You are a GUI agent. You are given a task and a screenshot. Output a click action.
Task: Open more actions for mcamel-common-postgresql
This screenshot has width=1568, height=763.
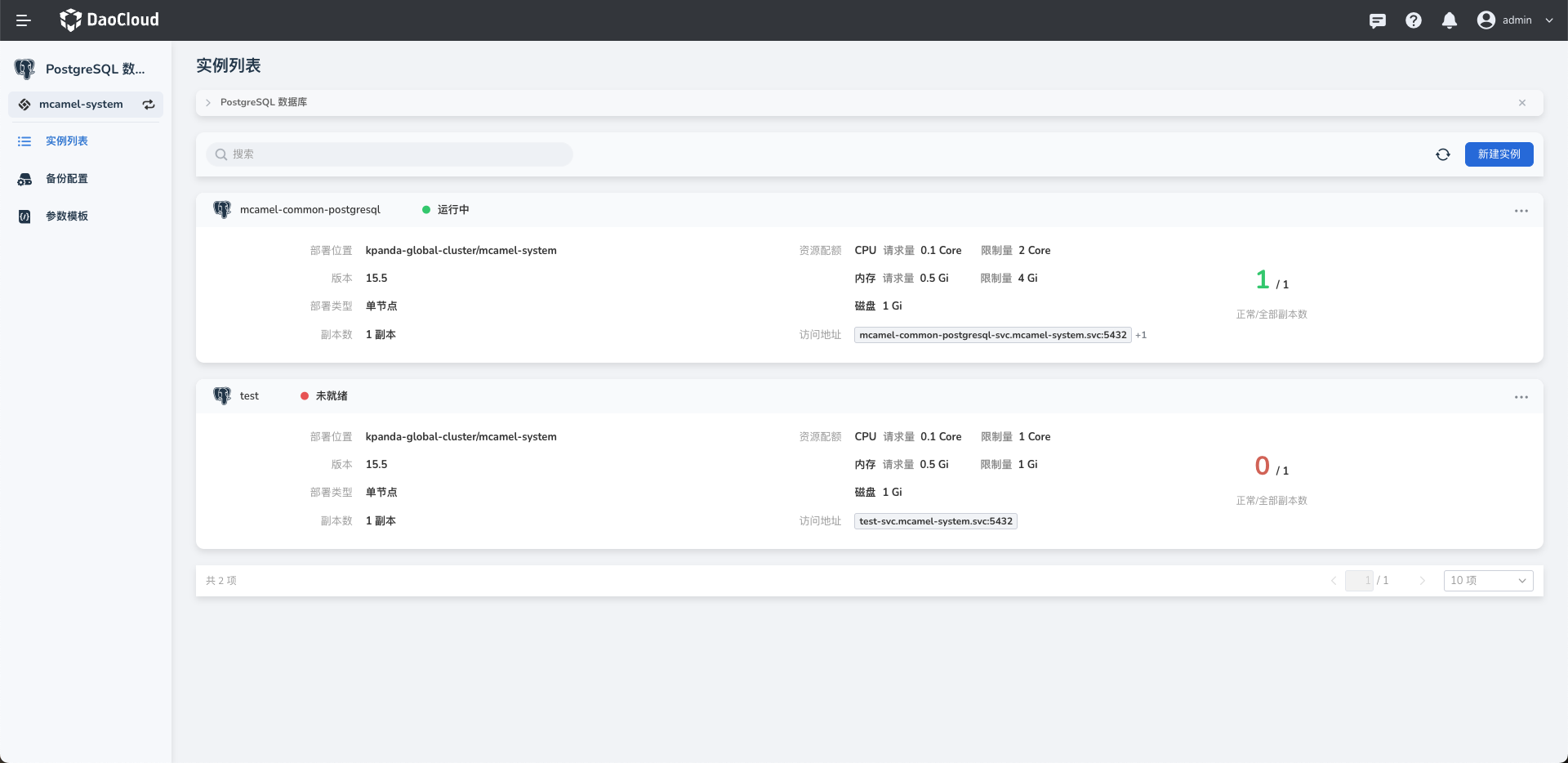click(x=1521, y=211)
